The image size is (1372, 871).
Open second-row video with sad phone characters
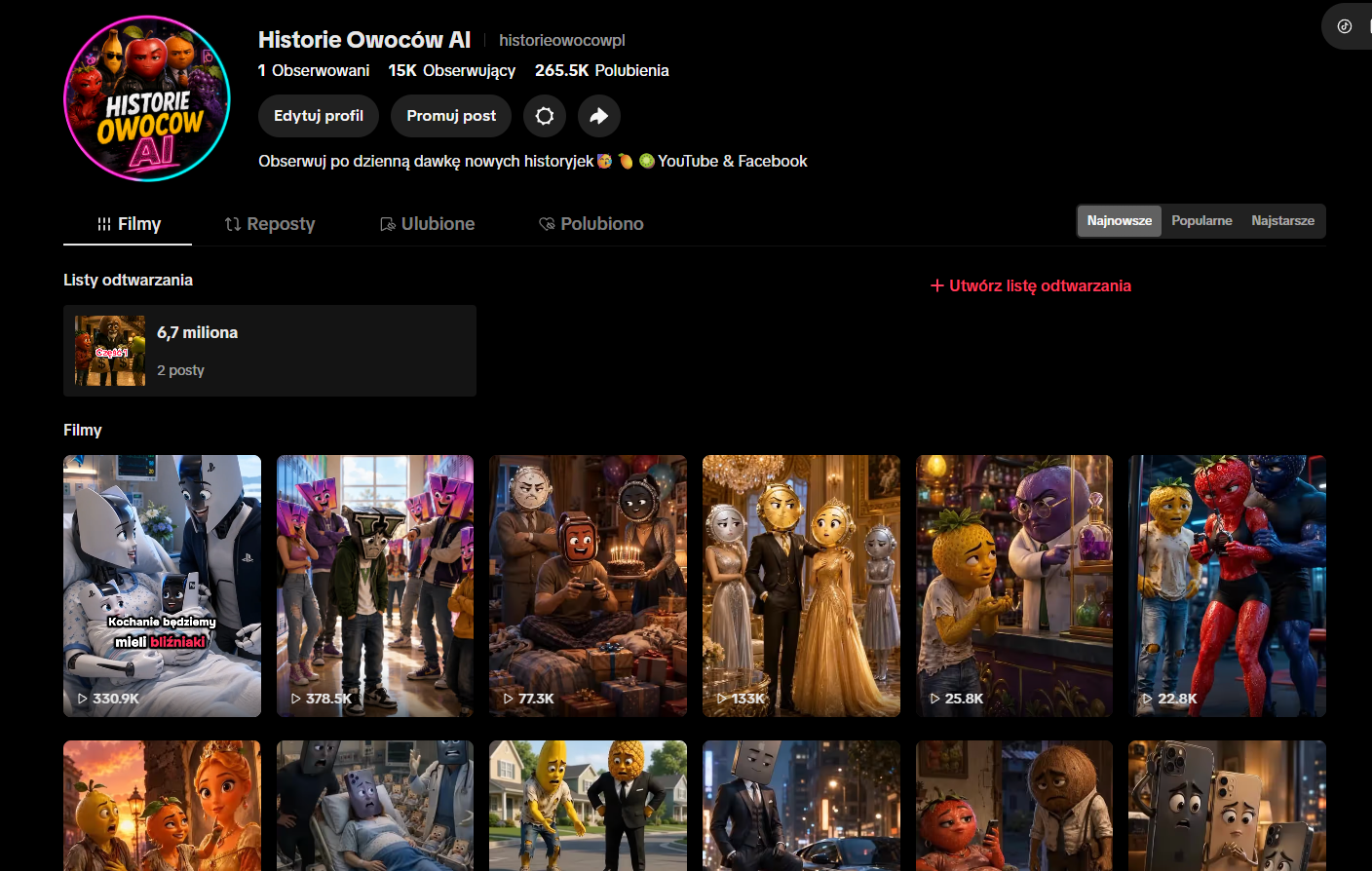(1227, 806)
